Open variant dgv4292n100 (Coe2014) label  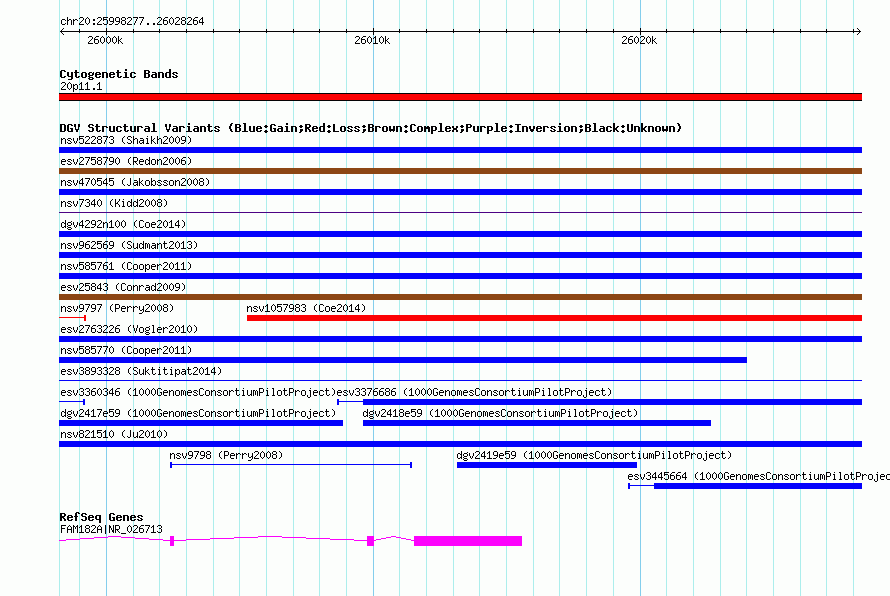point(123,224)
